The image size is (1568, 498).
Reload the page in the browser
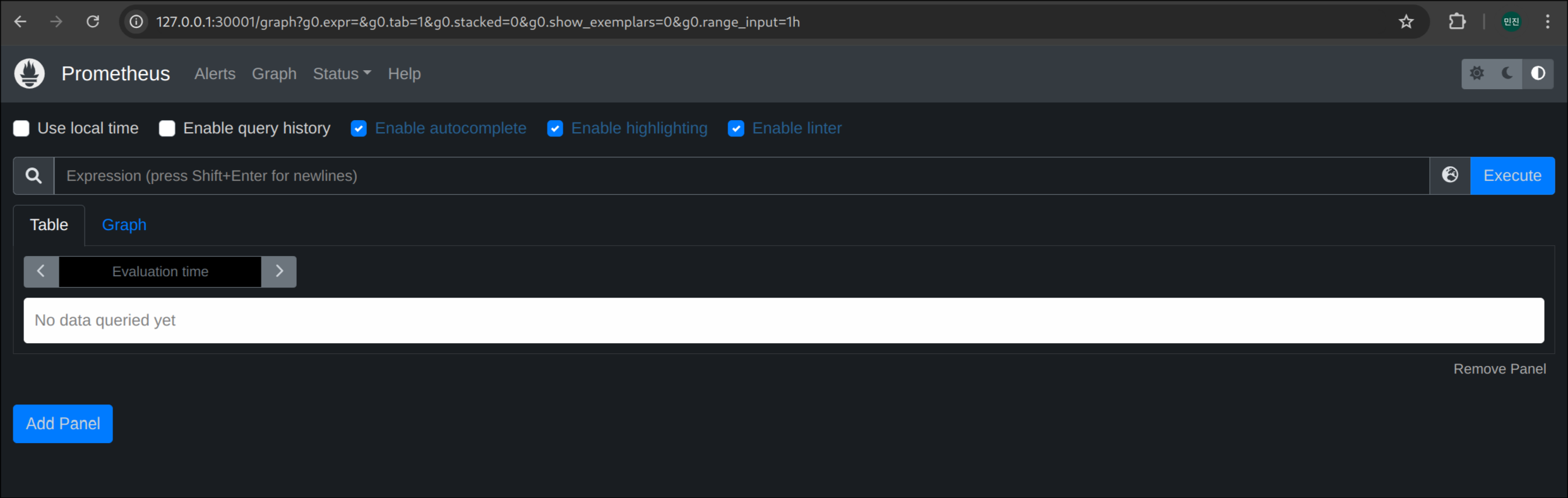(93, 22)
